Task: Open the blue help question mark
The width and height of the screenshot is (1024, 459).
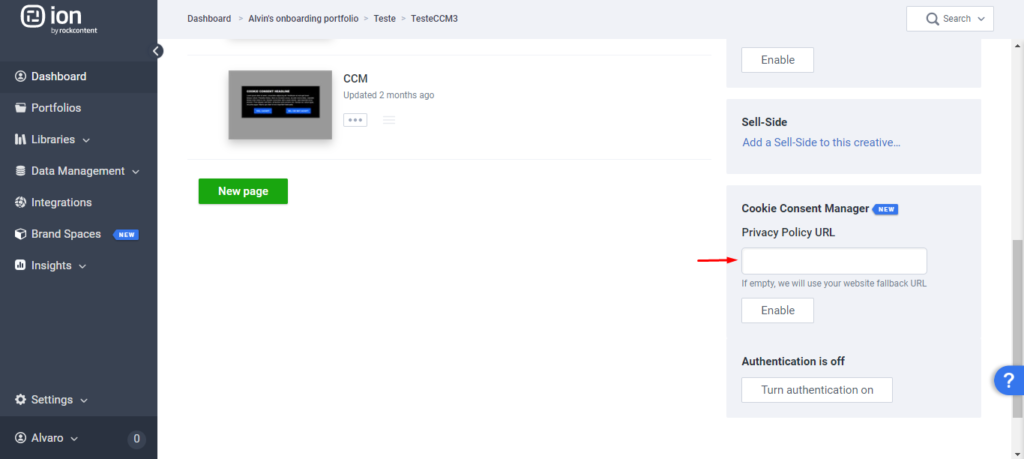Action: (x=1007, y=380)
